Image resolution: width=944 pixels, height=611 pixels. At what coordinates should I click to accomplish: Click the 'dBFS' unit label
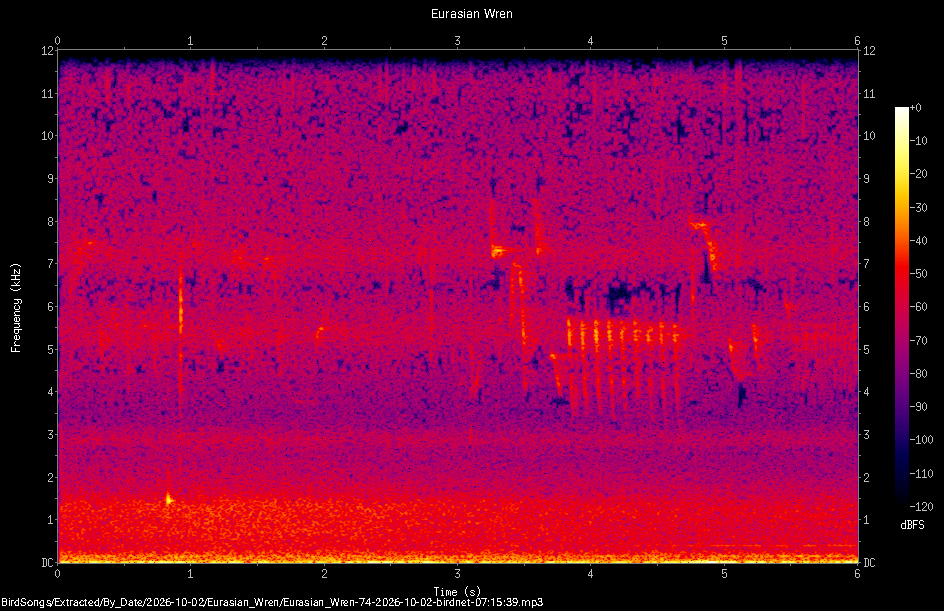click(x=912, y=525)
